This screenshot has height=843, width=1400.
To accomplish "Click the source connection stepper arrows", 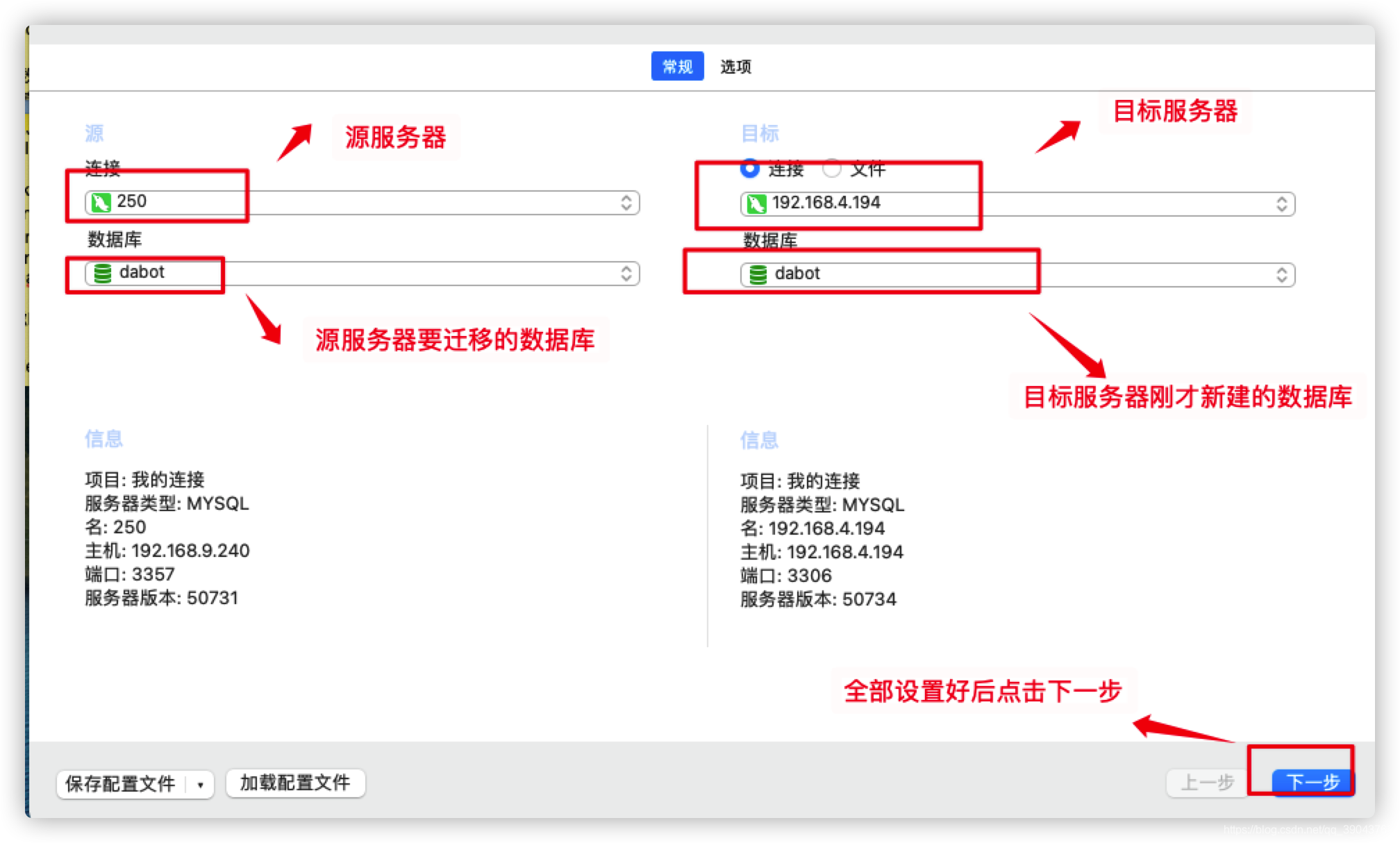I will 626,202.
